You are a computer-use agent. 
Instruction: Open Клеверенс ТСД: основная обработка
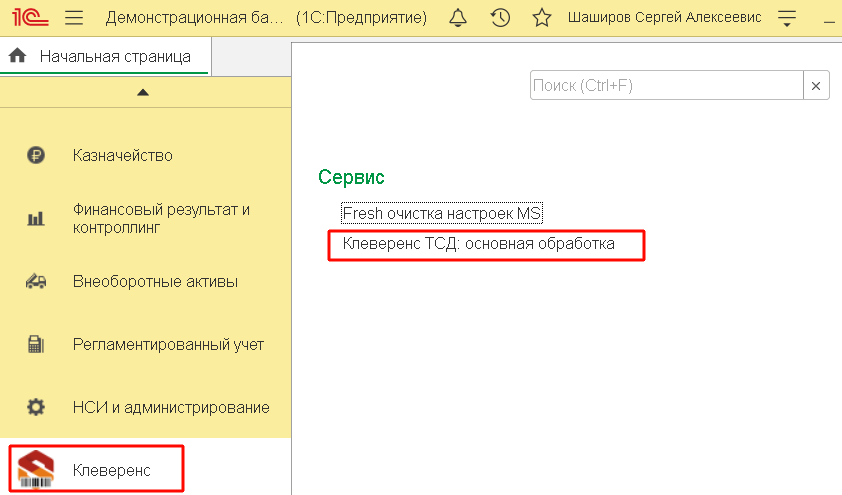(x=478, y=244)
